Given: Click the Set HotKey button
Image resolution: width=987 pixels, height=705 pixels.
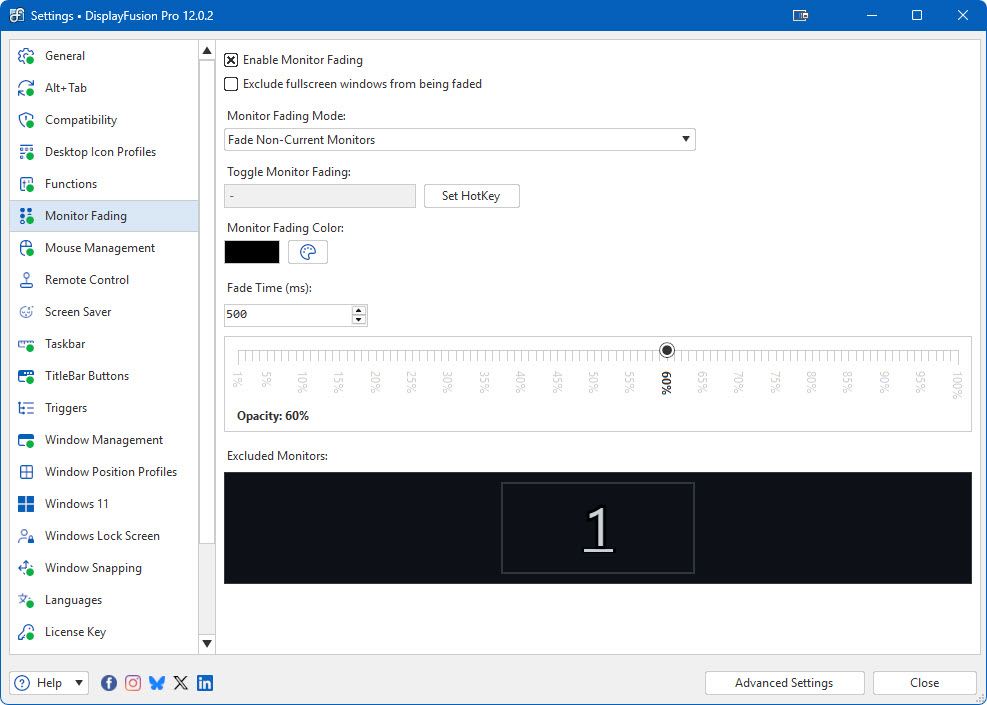Looking at the screenshot, I should (x=471, y=196).
